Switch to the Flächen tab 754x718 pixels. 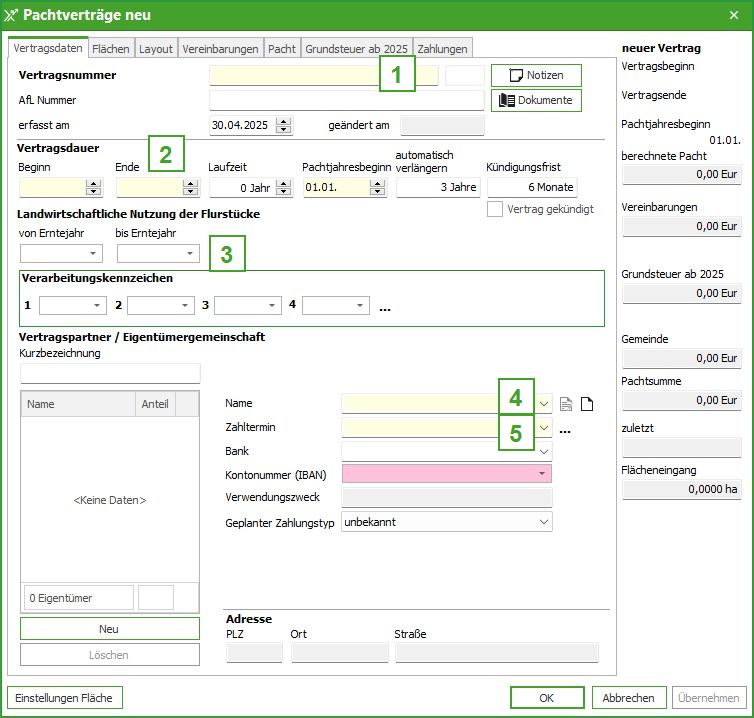pos(110,48)
